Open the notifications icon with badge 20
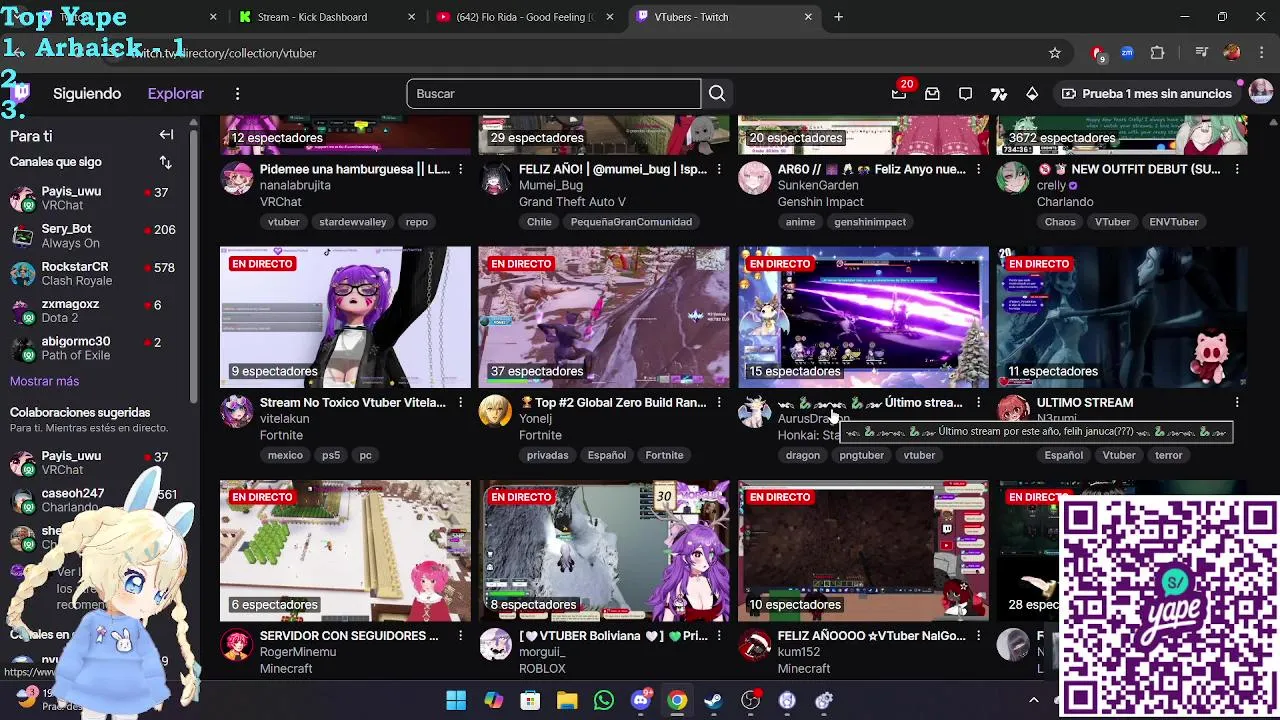Image resolution: width=1280 pixels, height=720 pixels. click(899, 94)
